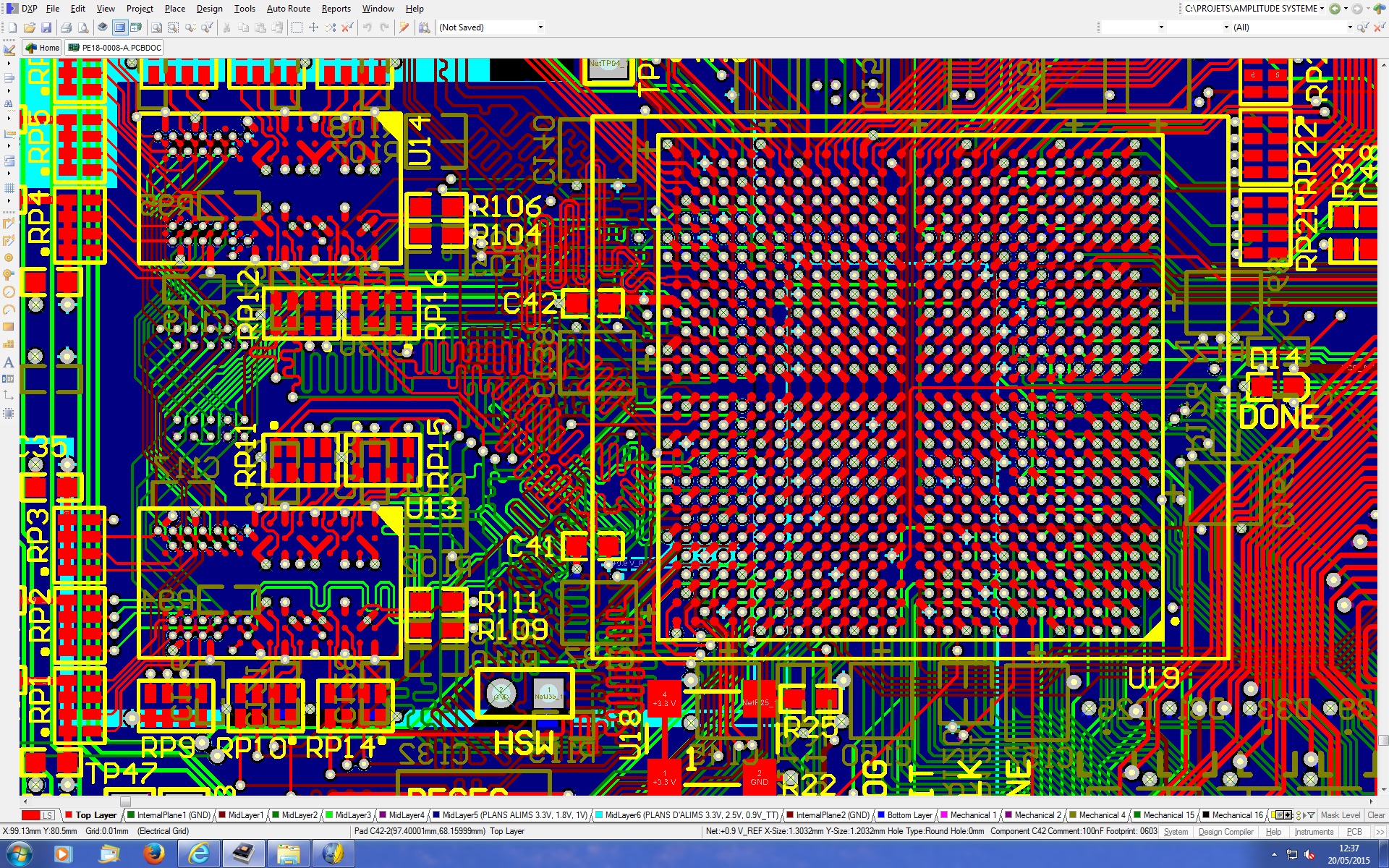Click the Print icon in the toolbar
The width and height of the screenshot is (1389, 868).
(x=66, y=27)
